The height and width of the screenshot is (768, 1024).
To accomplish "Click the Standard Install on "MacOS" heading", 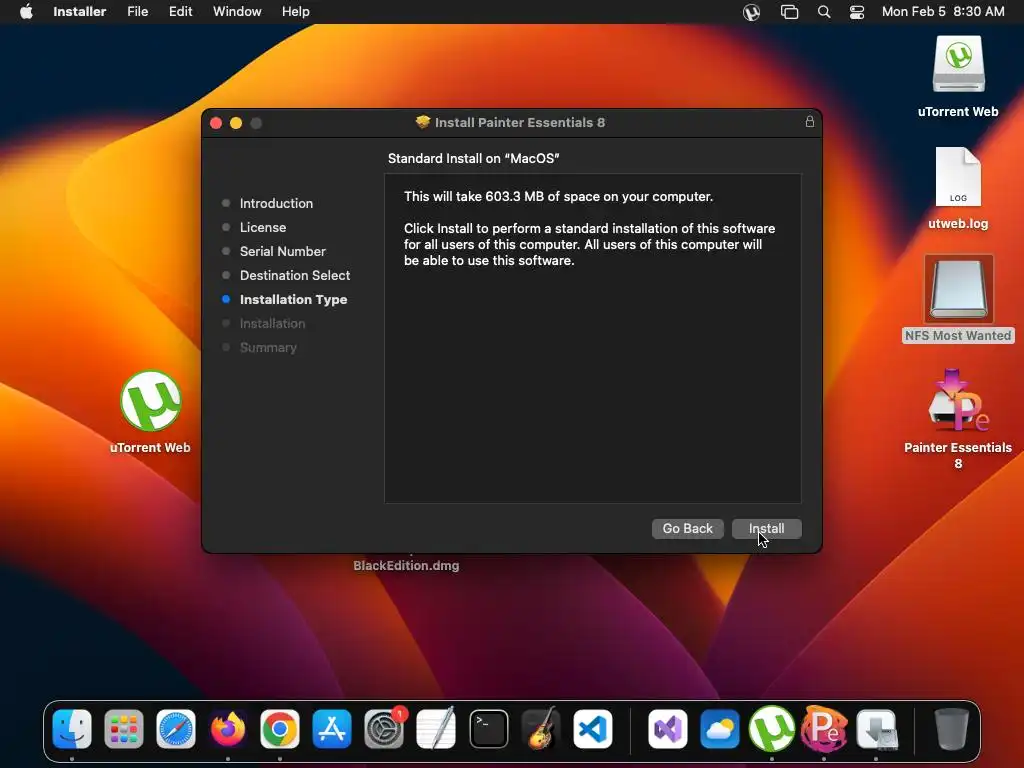I will click(x=473, y=158).
